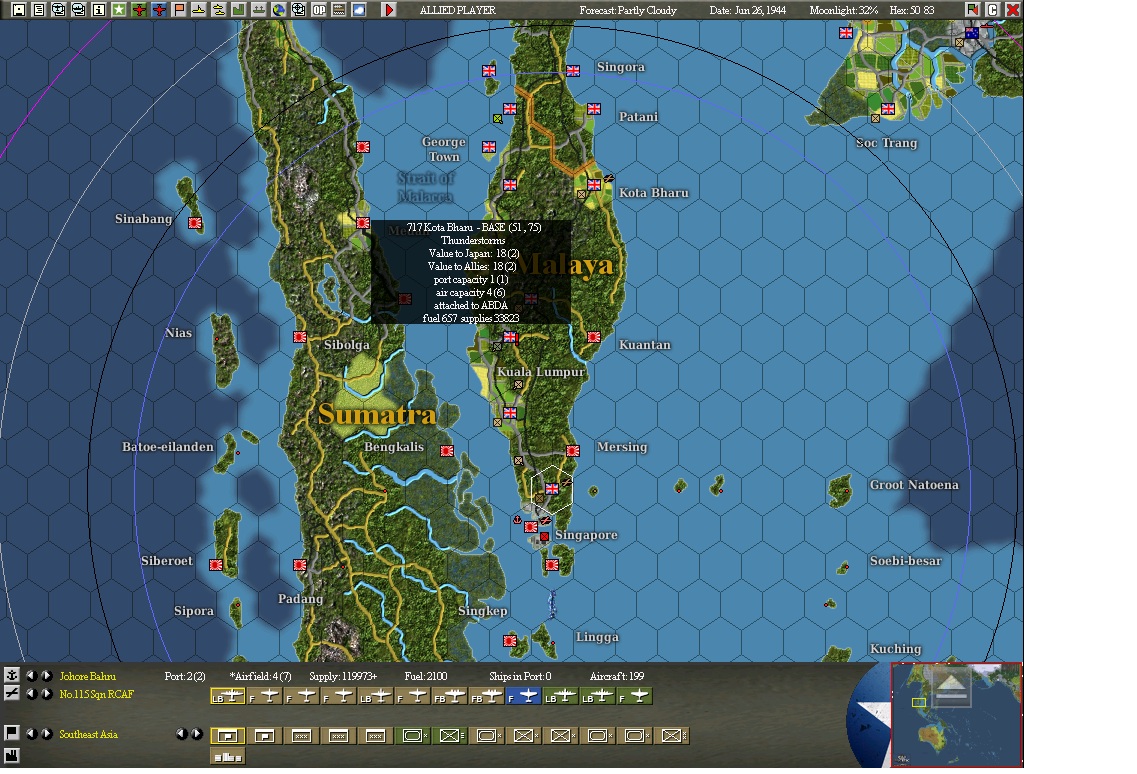1137x774 pixels.
Task: Select the Japanese flag at Sibolga
Action: tap(299, 337)
